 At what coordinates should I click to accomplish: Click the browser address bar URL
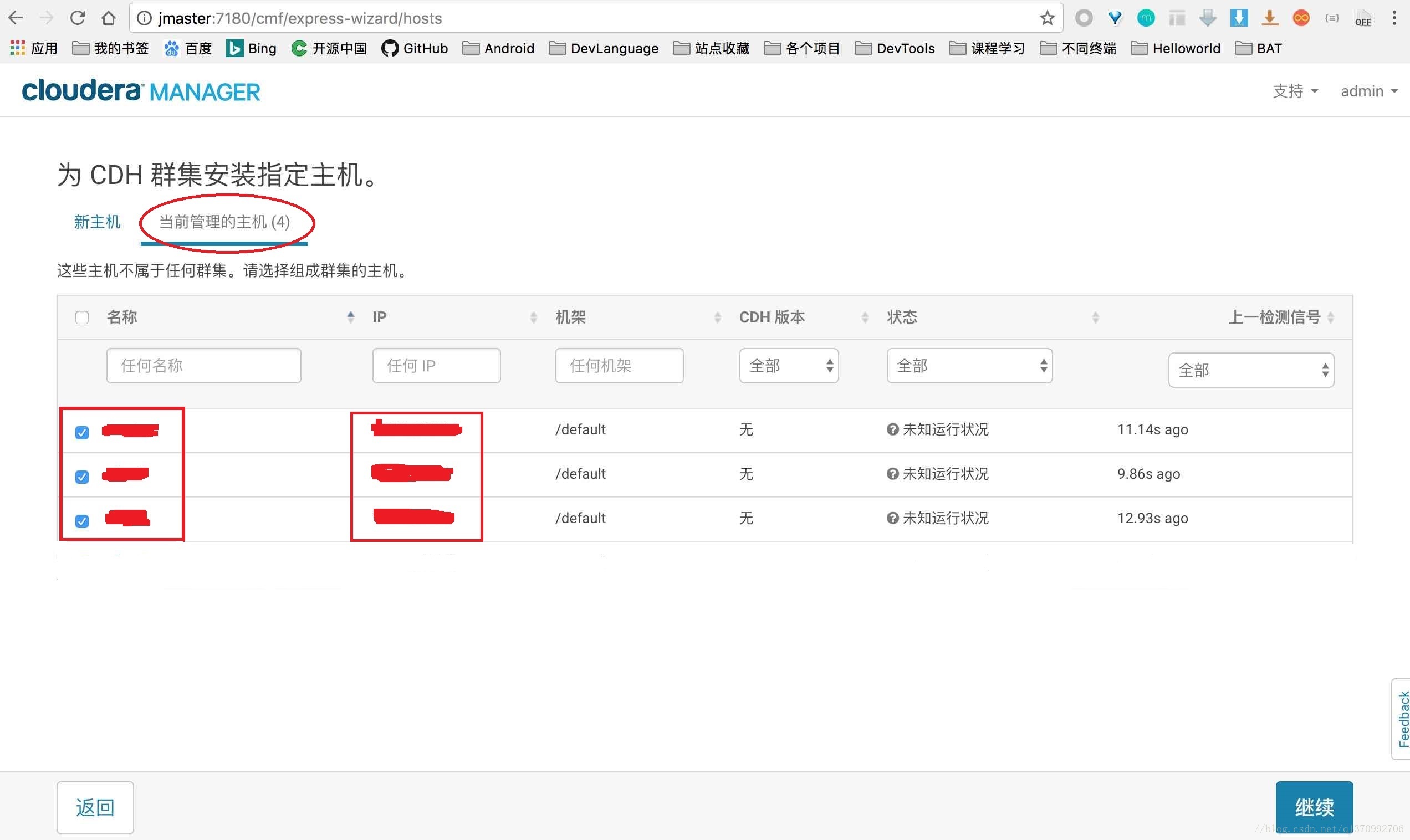pyautogui.click(x=300, y=18)
